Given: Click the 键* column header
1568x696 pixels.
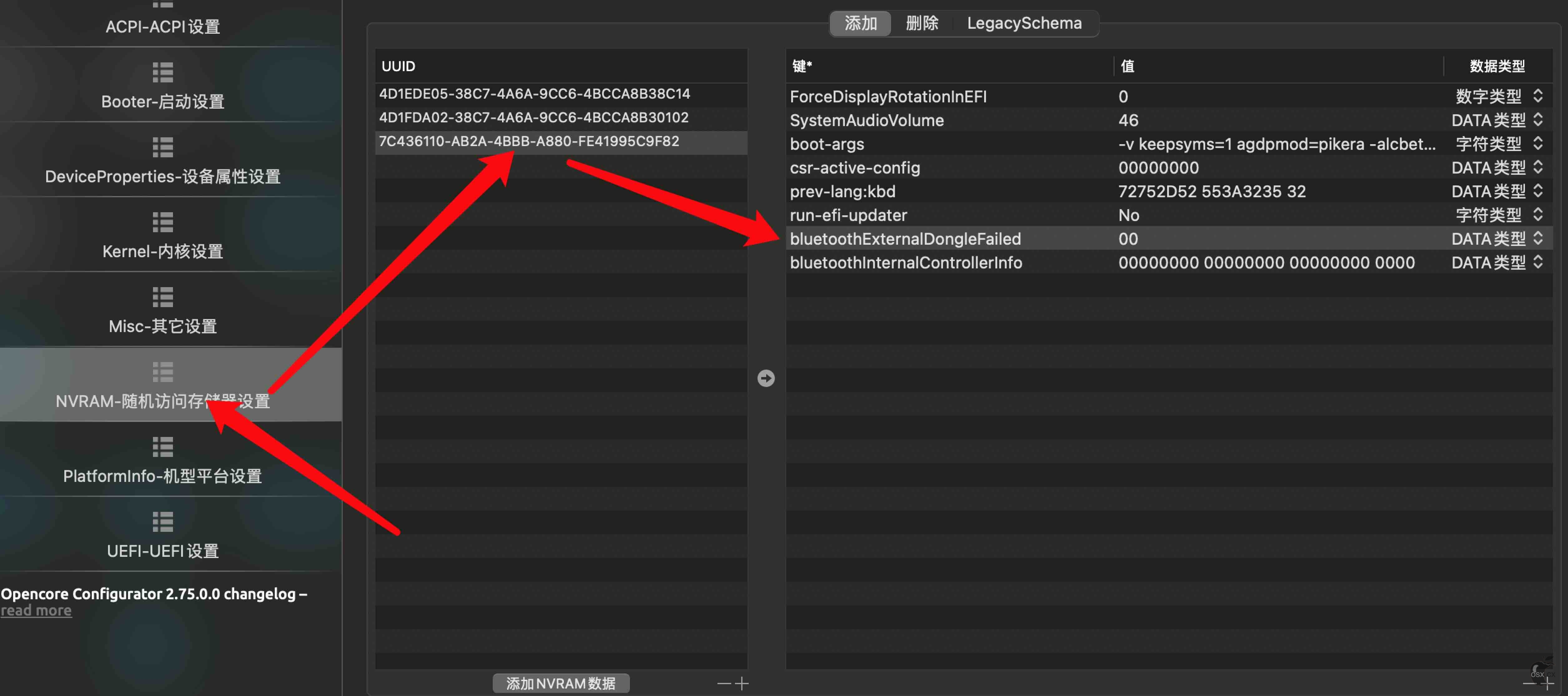Looking at the screenshot, I should [949, 66].
